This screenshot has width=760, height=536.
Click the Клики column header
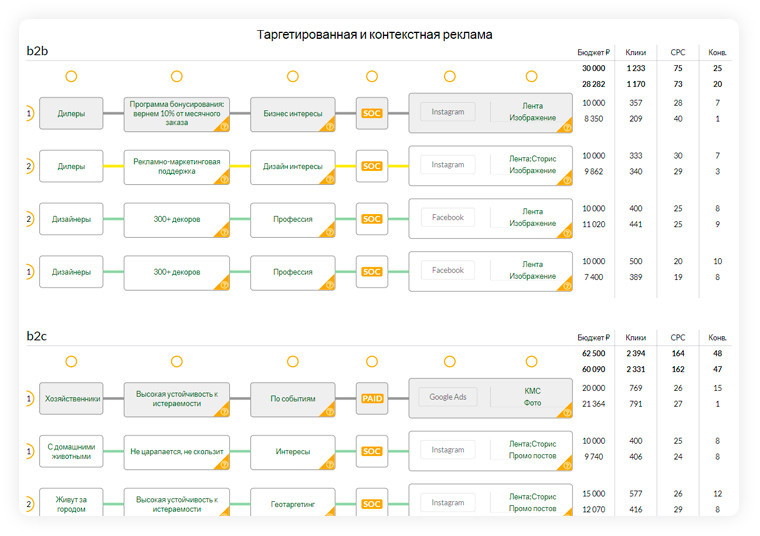pos(635,52)
